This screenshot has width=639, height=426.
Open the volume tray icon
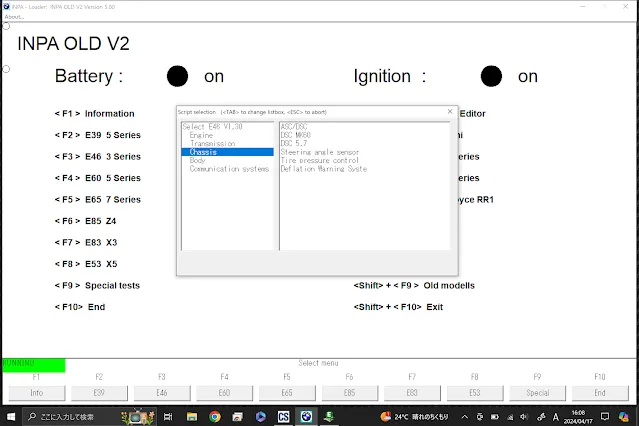(x=524, y=417)
